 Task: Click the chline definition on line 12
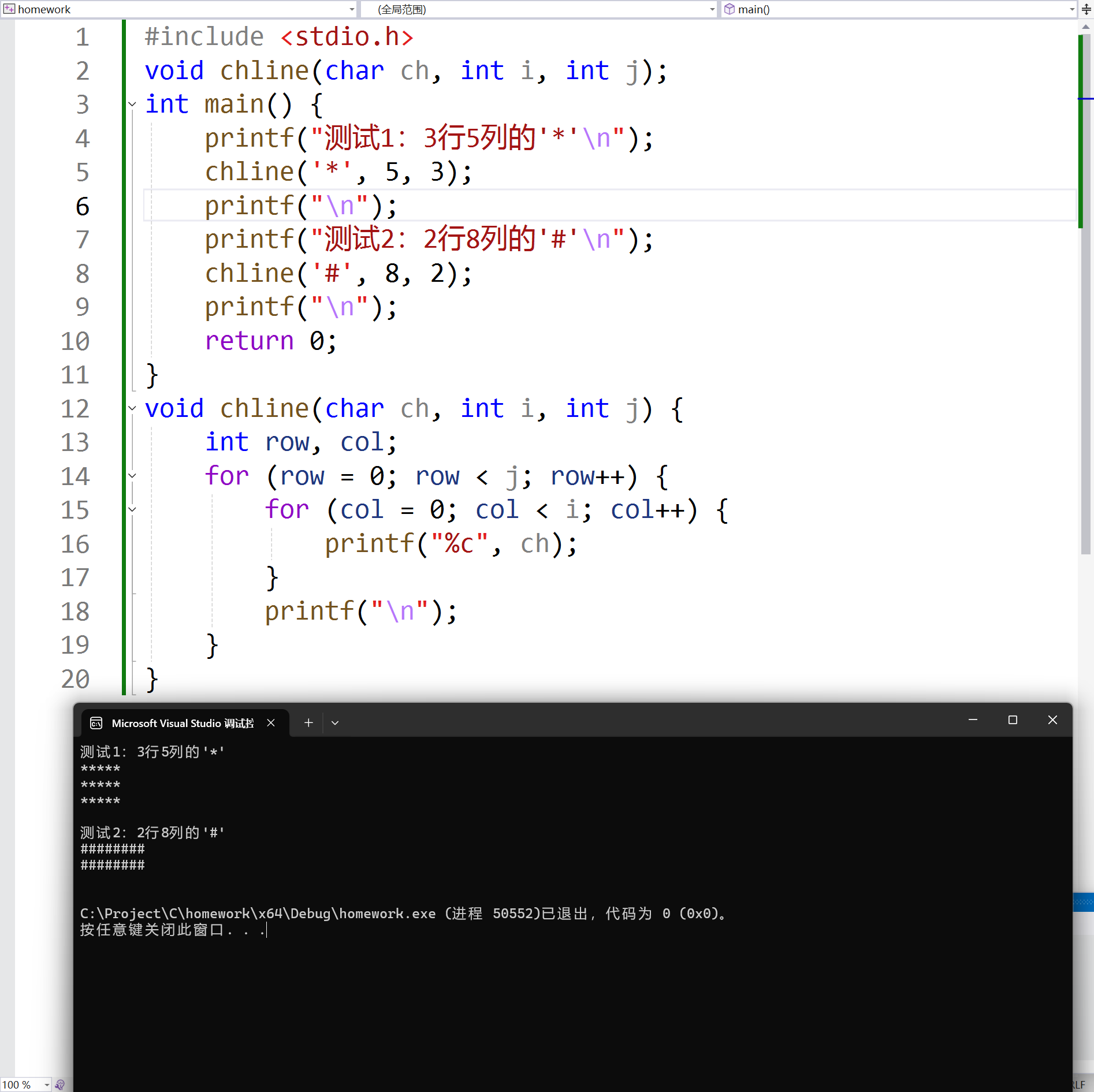tap(414, 409)
